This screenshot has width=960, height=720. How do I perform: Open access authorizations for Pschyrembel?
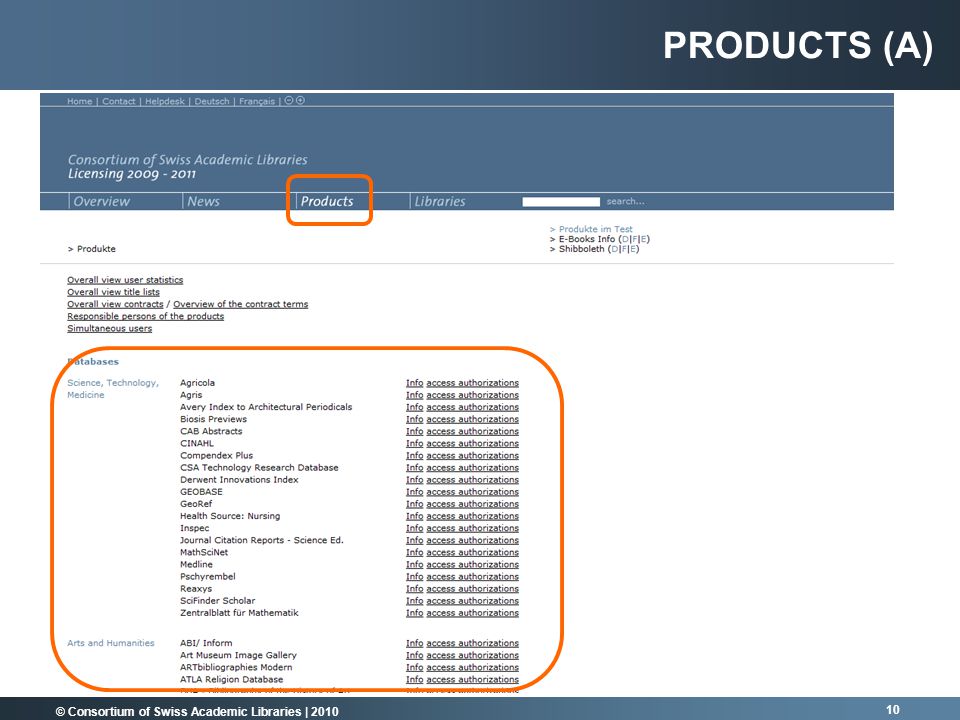click(473, 577)
